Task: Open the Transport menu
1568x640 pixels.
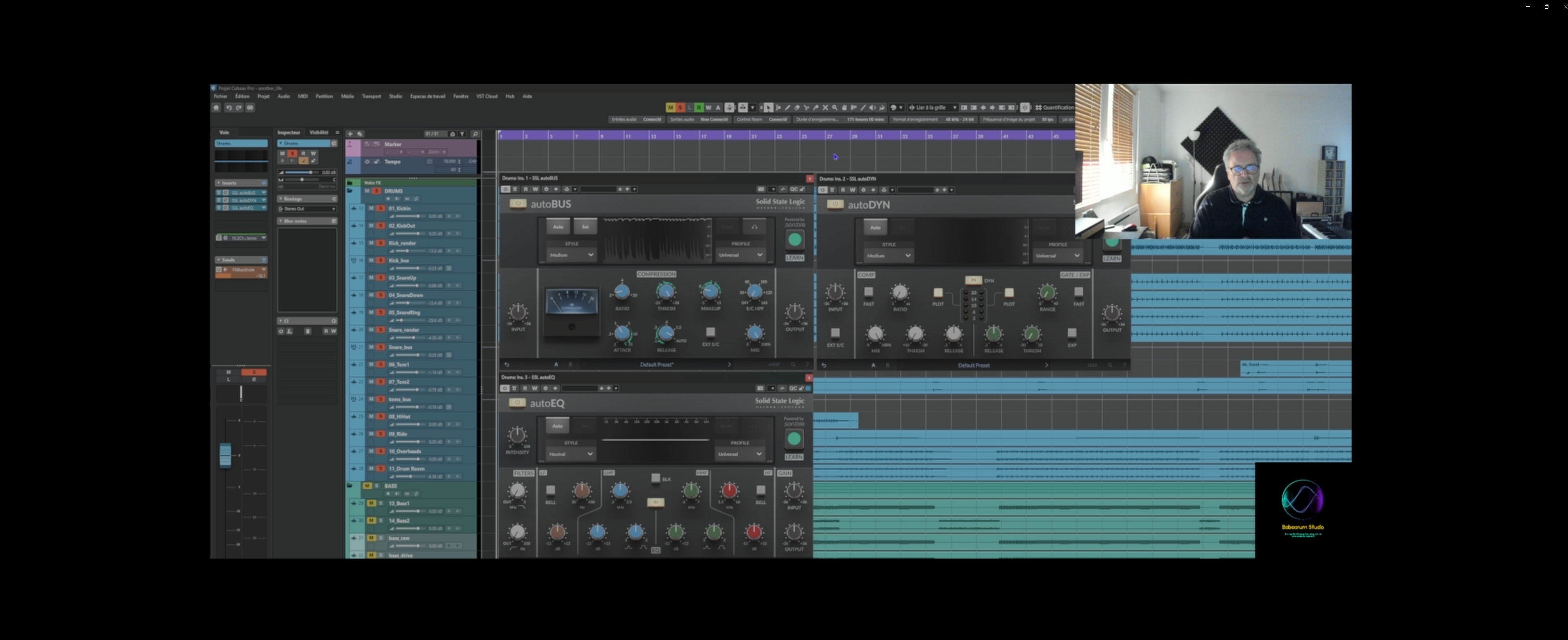Action: (x=371, y=96)
